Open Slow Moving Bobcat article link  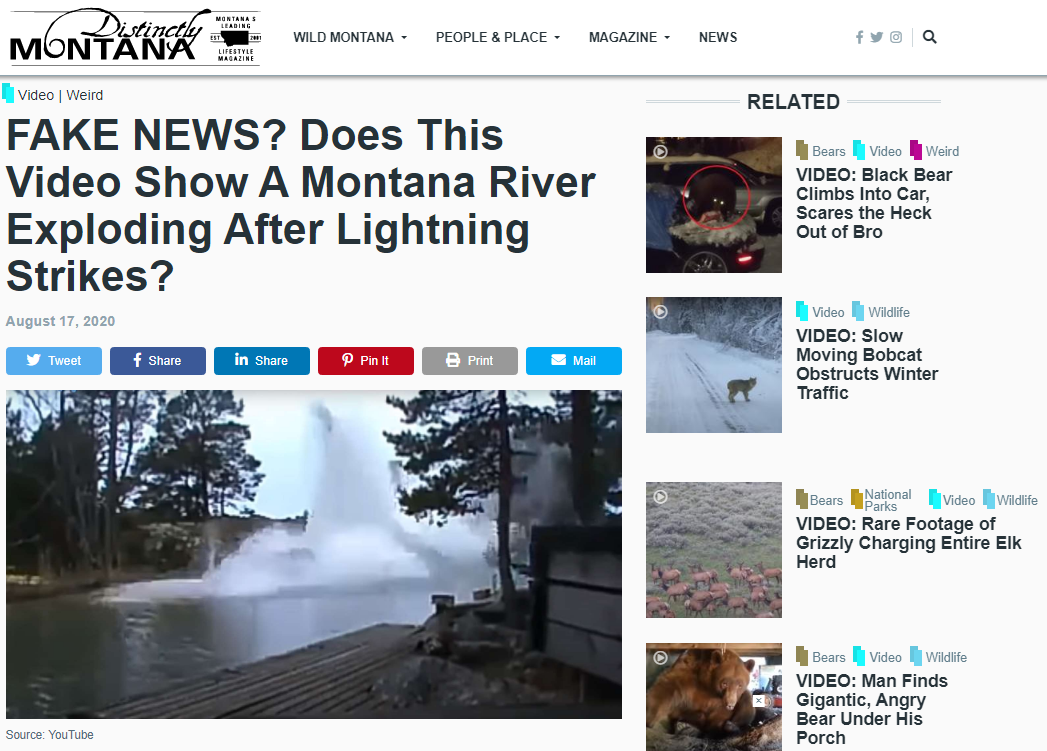click(x=867, y=364)
